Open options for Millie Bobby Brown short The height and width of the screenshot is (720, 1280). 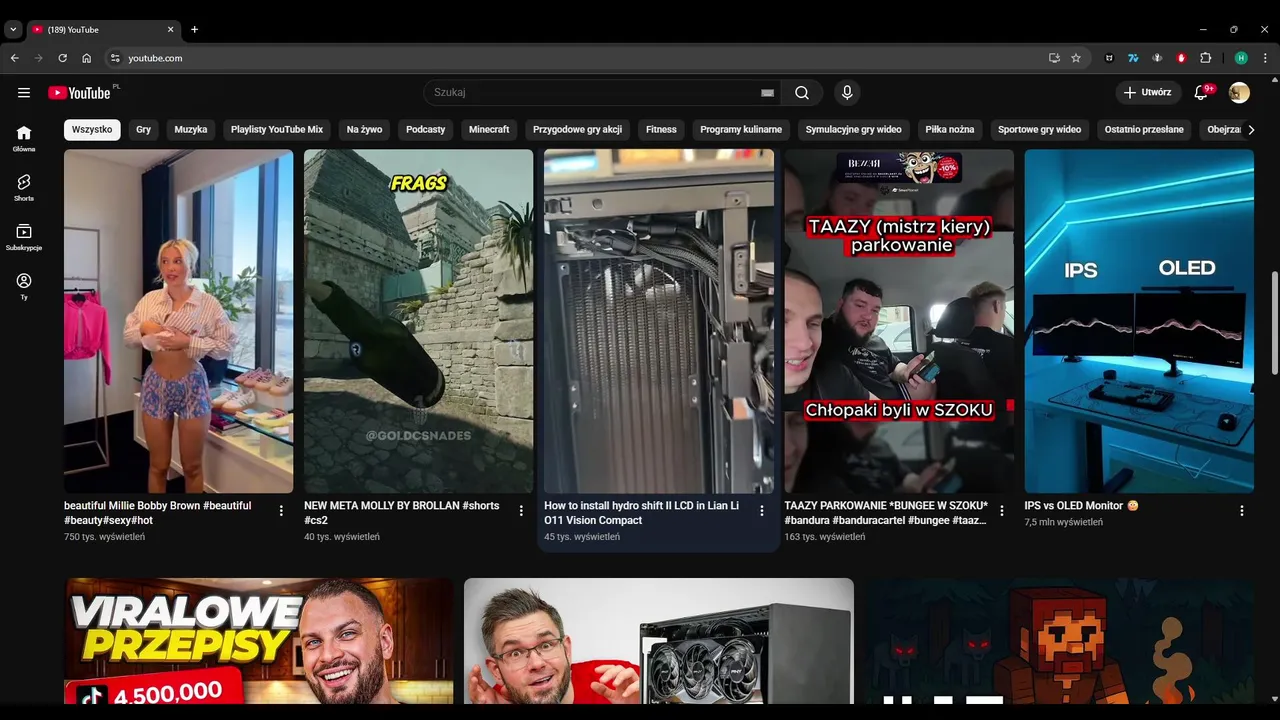click(x=281, y=511)
